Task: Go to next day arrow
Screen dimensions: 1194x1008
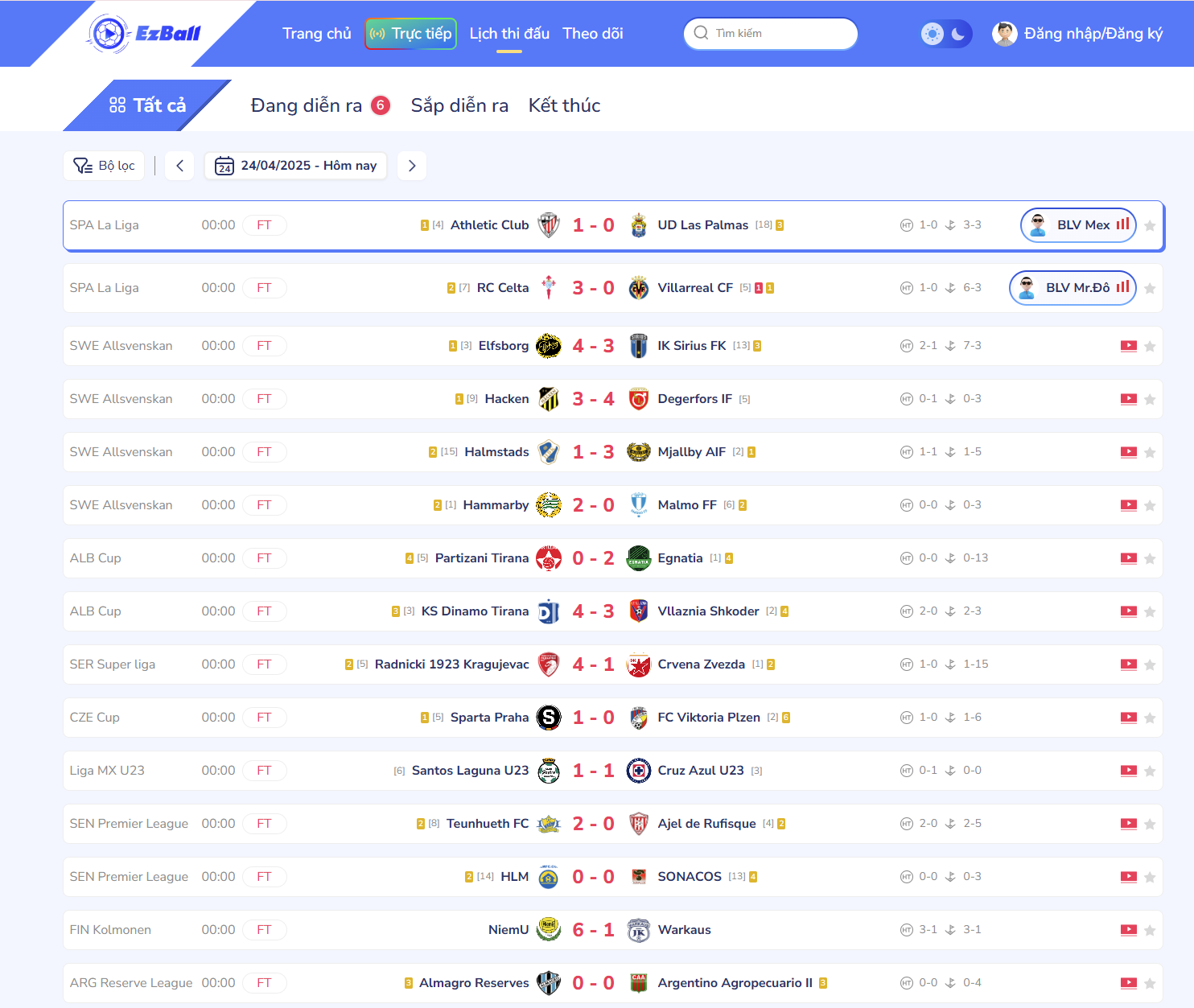Action: tap(412, 166)
